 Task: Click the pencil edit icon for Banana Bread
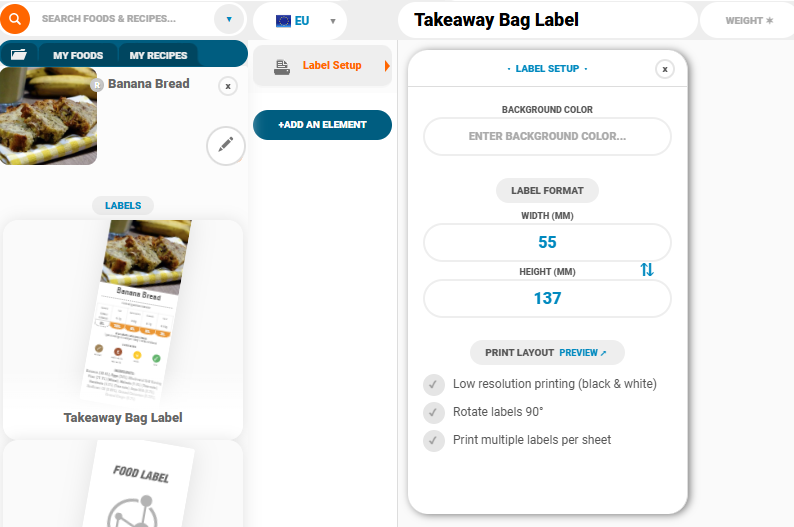226,146
